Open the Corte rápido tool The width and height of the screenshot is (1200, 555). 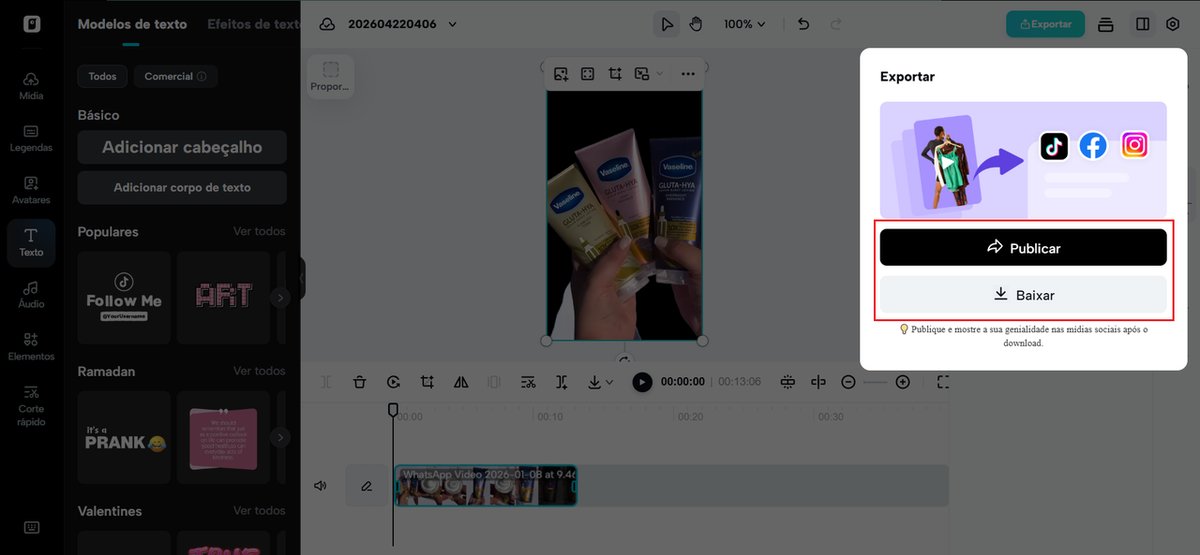pos(31,404)
